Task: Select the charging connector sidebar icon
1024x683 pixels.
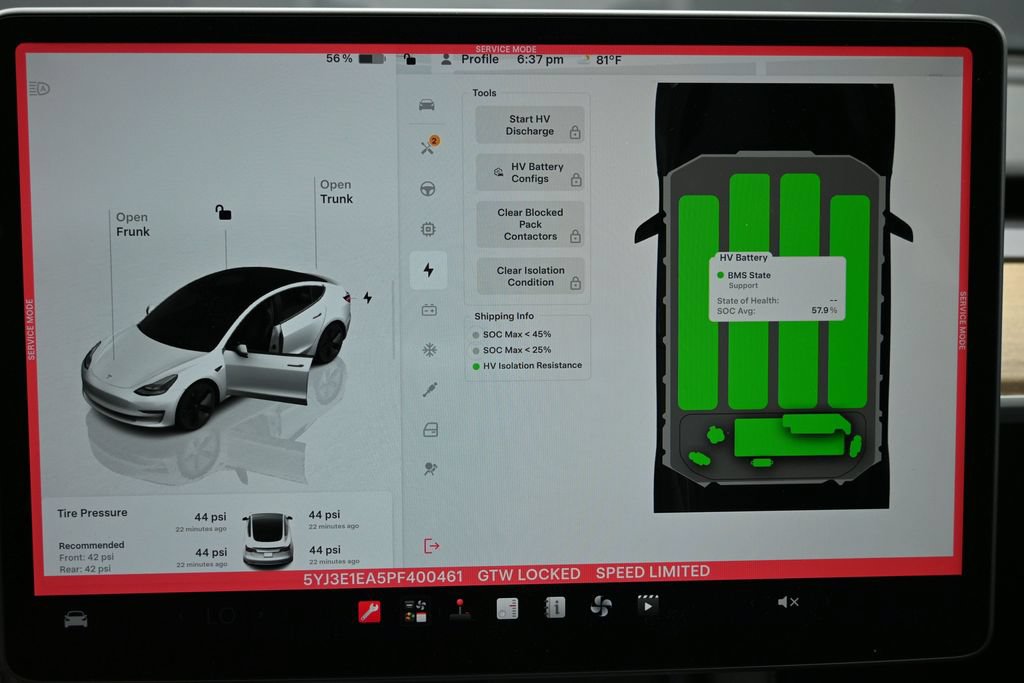Action: pos(430,390)
